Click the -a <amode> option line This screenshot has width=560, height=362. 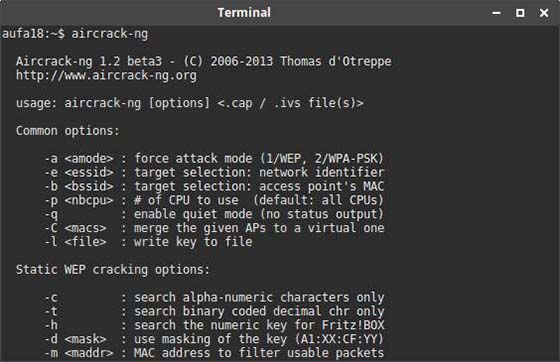(214, 158)
